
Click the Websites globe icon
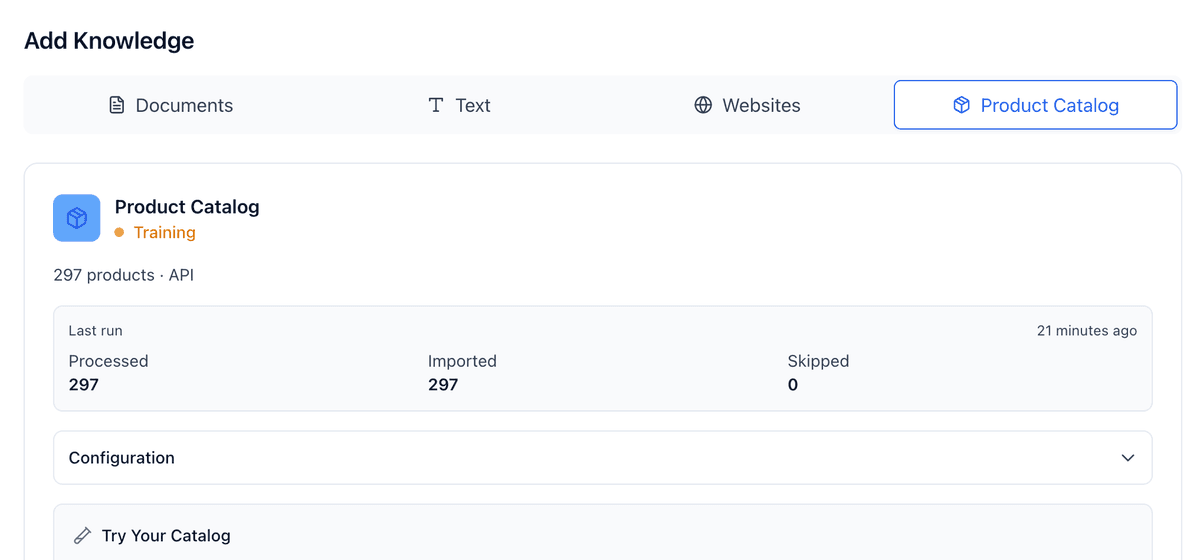(703, 105)
